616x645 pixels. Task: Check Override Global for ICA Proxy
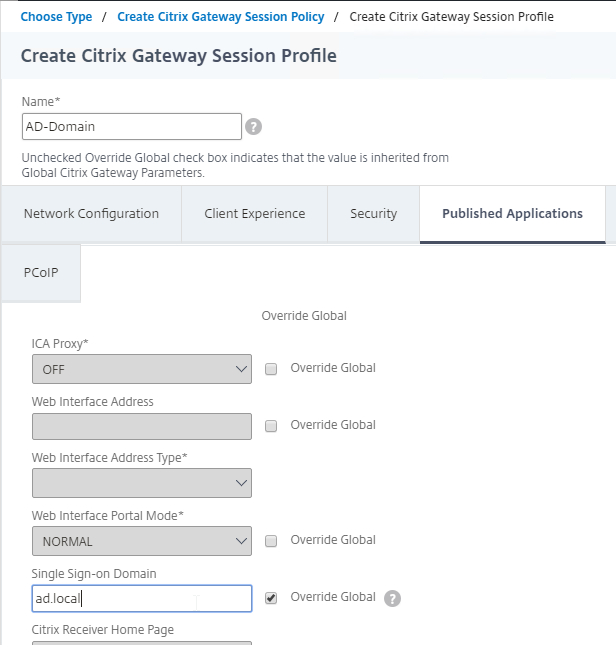271,369
